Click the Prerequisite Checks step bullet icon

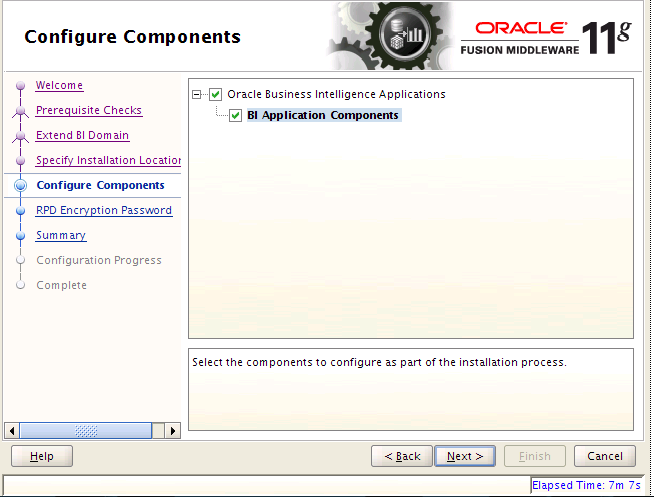(20, 111)
